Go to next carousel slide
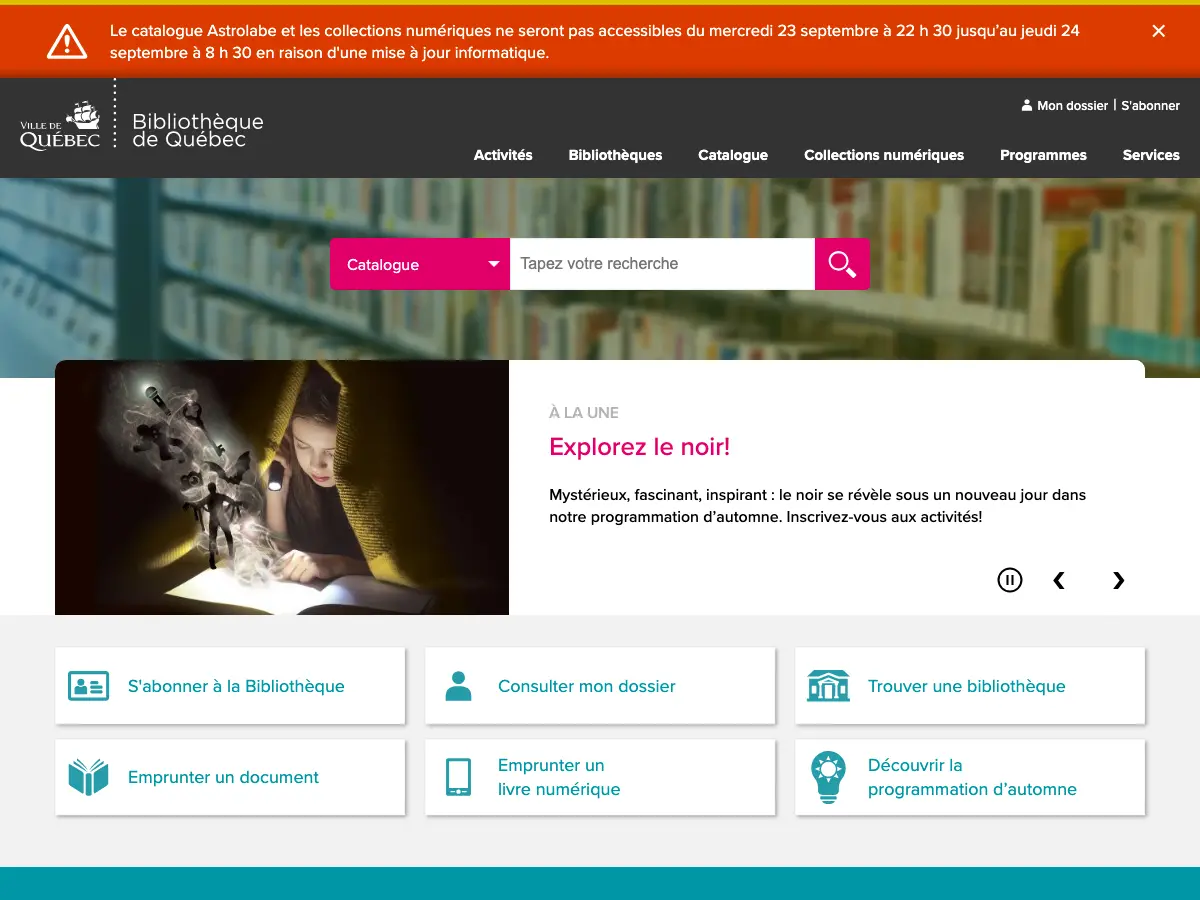The height and width of the screenshot is (900, 1200). [1119, 580]
